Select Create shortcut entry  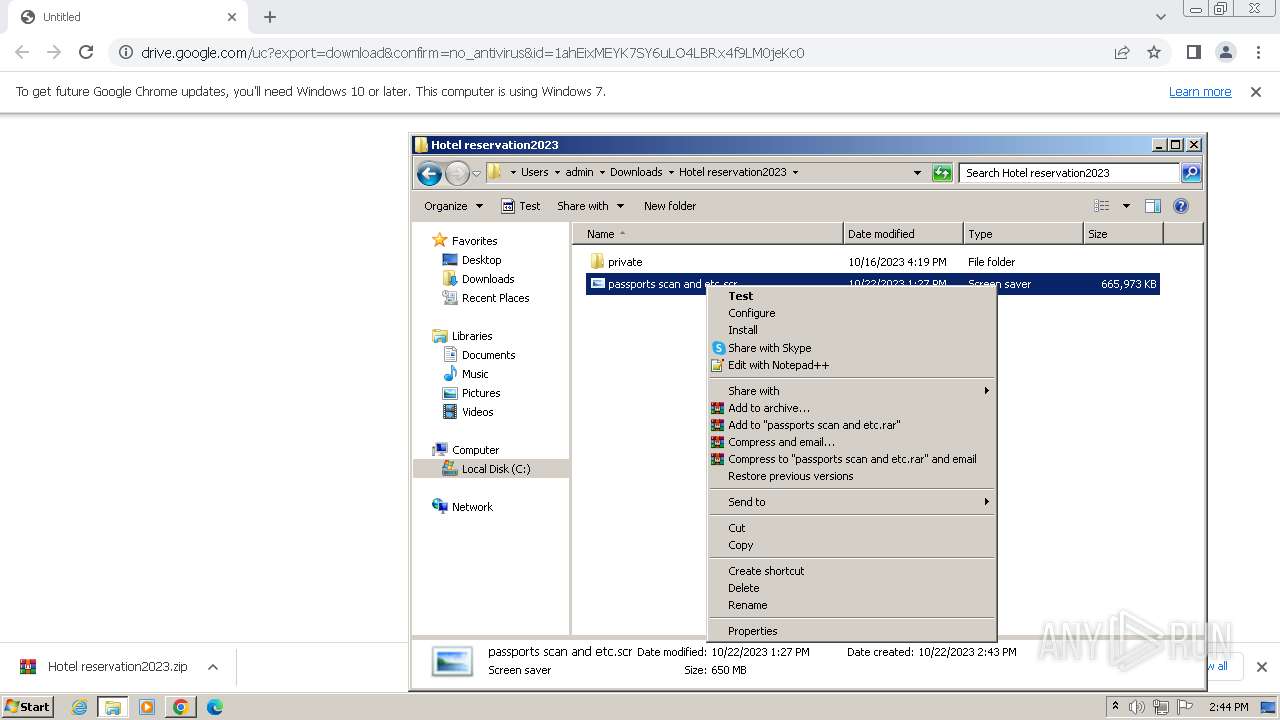(766, 571)
